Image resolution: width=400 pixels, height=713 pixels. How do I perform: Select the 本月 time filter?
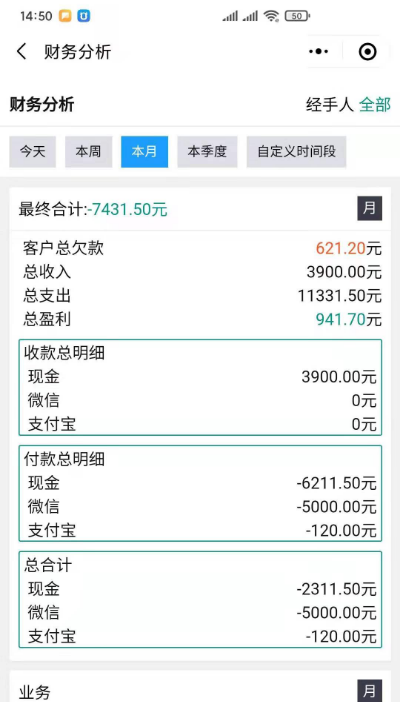(x=145, y=151)
